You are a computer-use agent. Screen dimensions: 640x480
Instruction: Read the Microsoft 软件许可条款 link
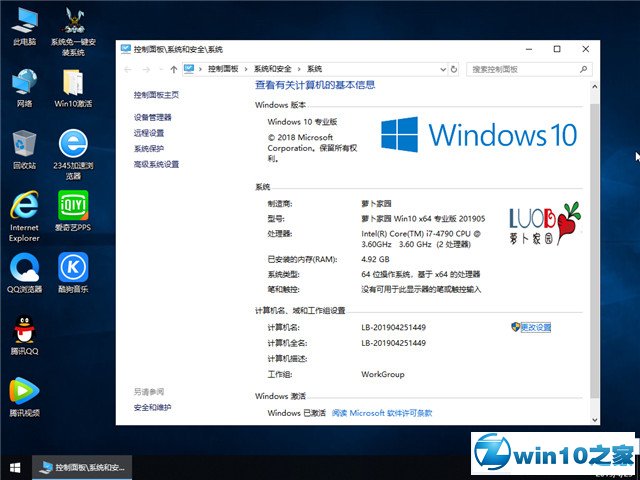[382, 413]
